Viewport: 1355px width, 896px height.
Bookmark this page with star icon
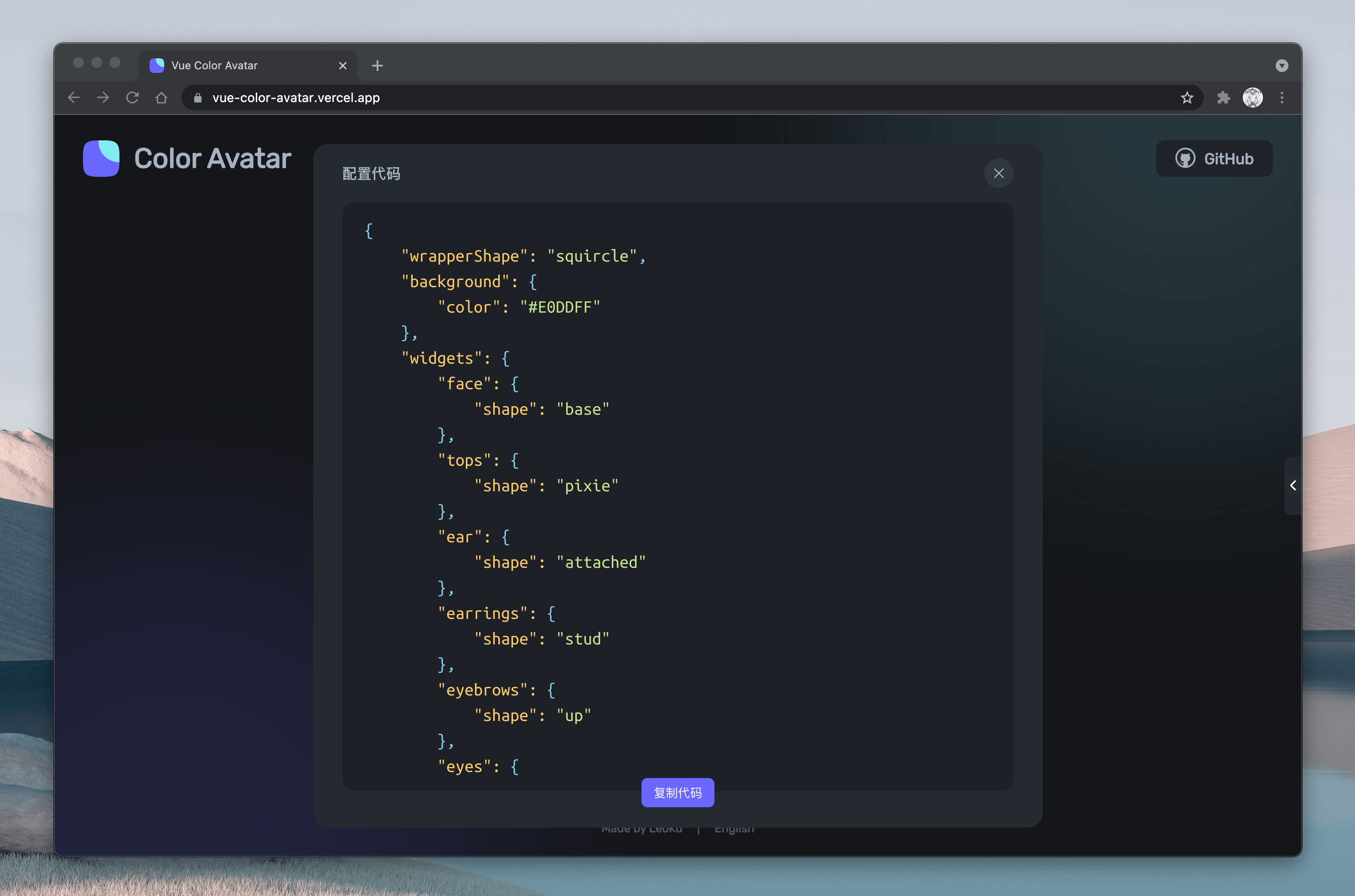pos(1186,98)
